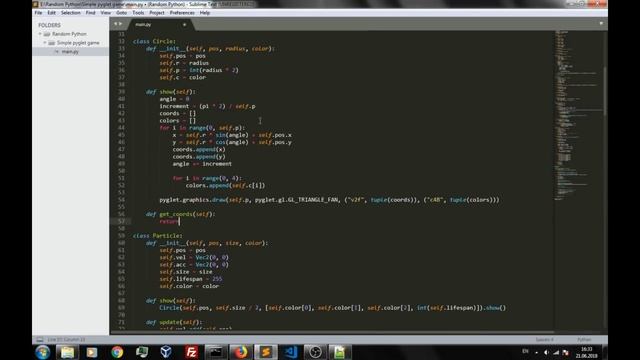This screenshot has height=360, width=640.
Task: Launch the media player taskbar icon
Action: pos(92,352)
